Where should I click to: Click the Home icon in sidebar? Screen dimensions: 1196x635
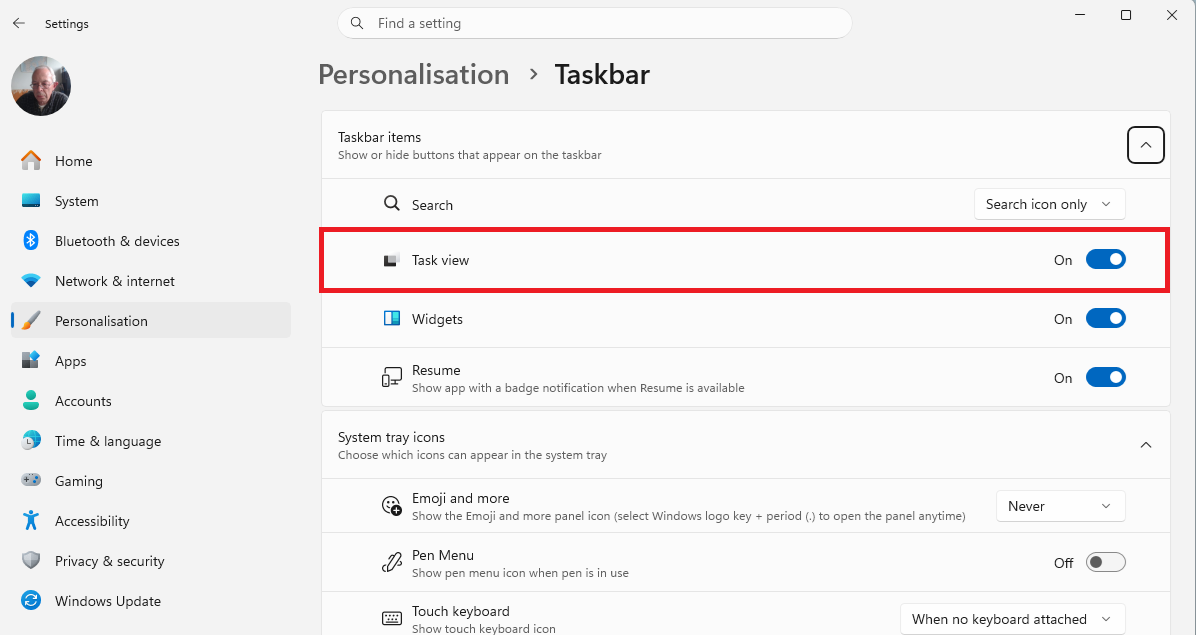(x=31, y=161)
